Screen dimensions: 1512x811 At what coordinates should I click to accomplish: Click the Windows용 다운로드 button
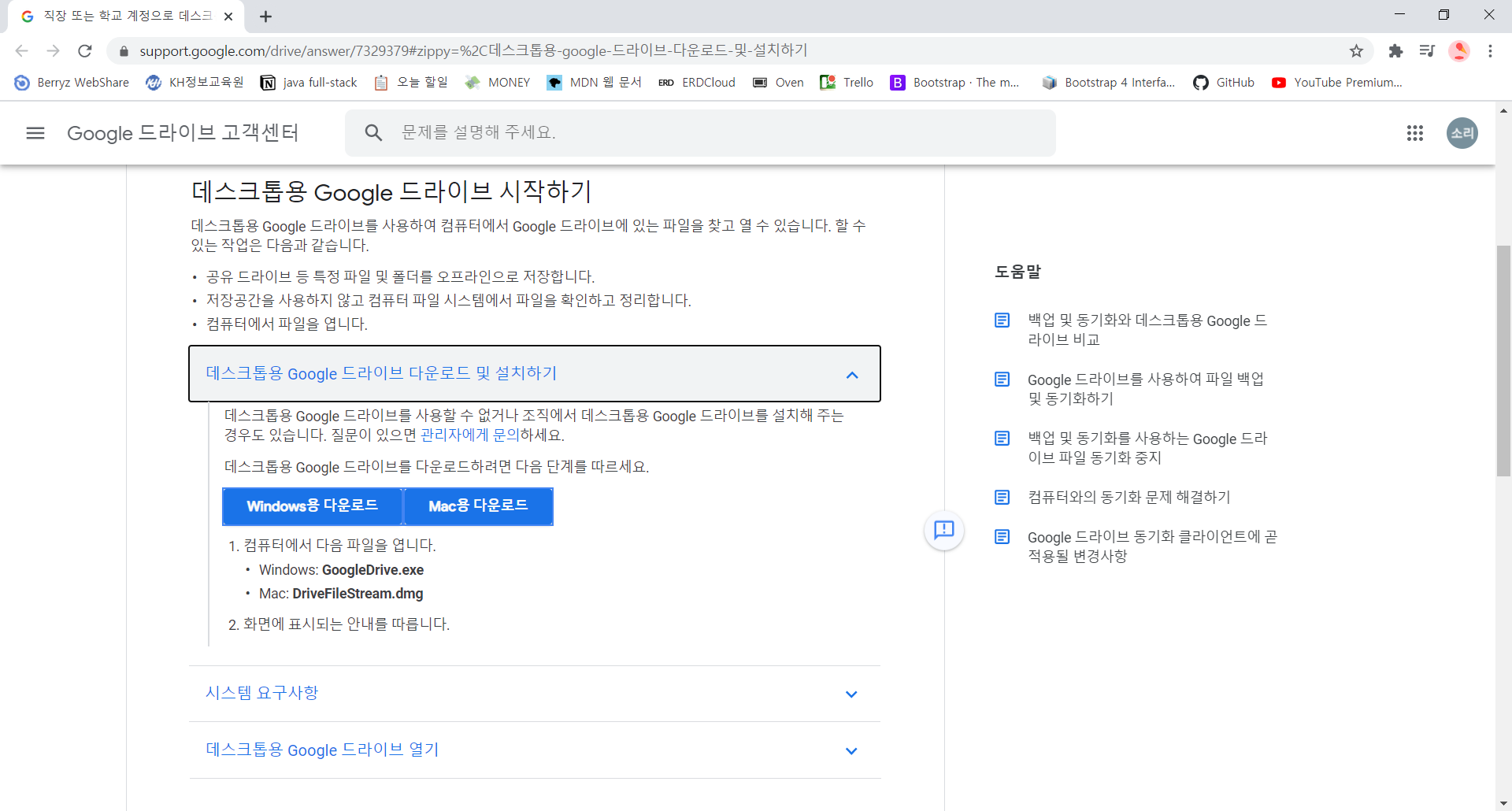[x=313, y=506]
